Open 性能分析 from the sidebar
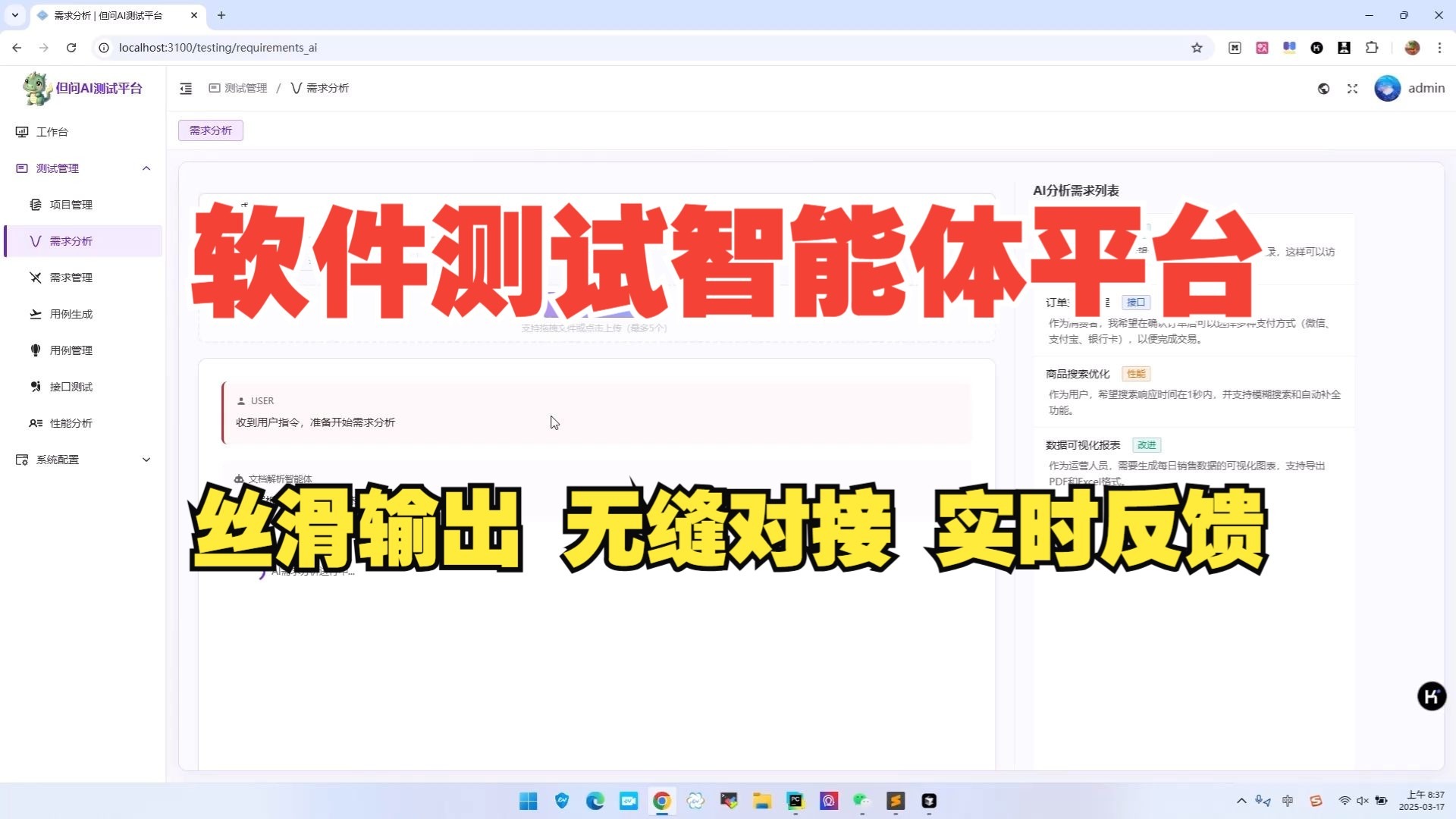Image resolution: width=1456 pixels, height=819 pixels. point(71,422)
